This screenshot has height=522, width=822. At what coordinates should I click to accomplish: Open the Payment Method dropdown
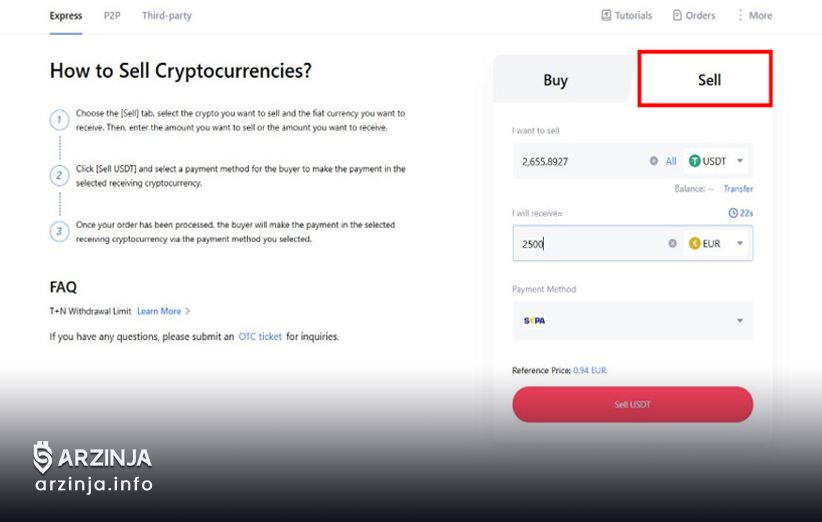pos(740,321)
